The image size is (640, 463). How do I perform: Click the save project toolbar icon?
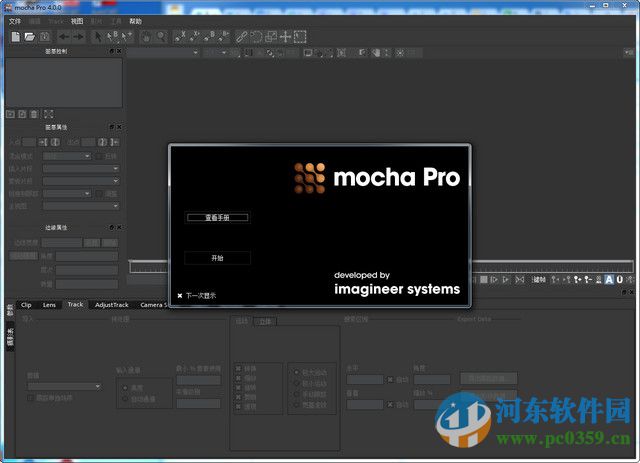[44, 37]
